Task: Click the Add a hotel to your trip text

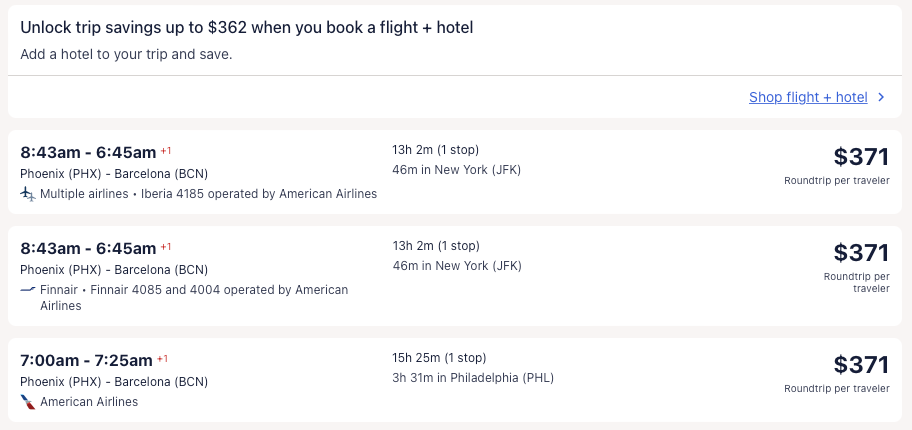Action: tap(126, 54)
